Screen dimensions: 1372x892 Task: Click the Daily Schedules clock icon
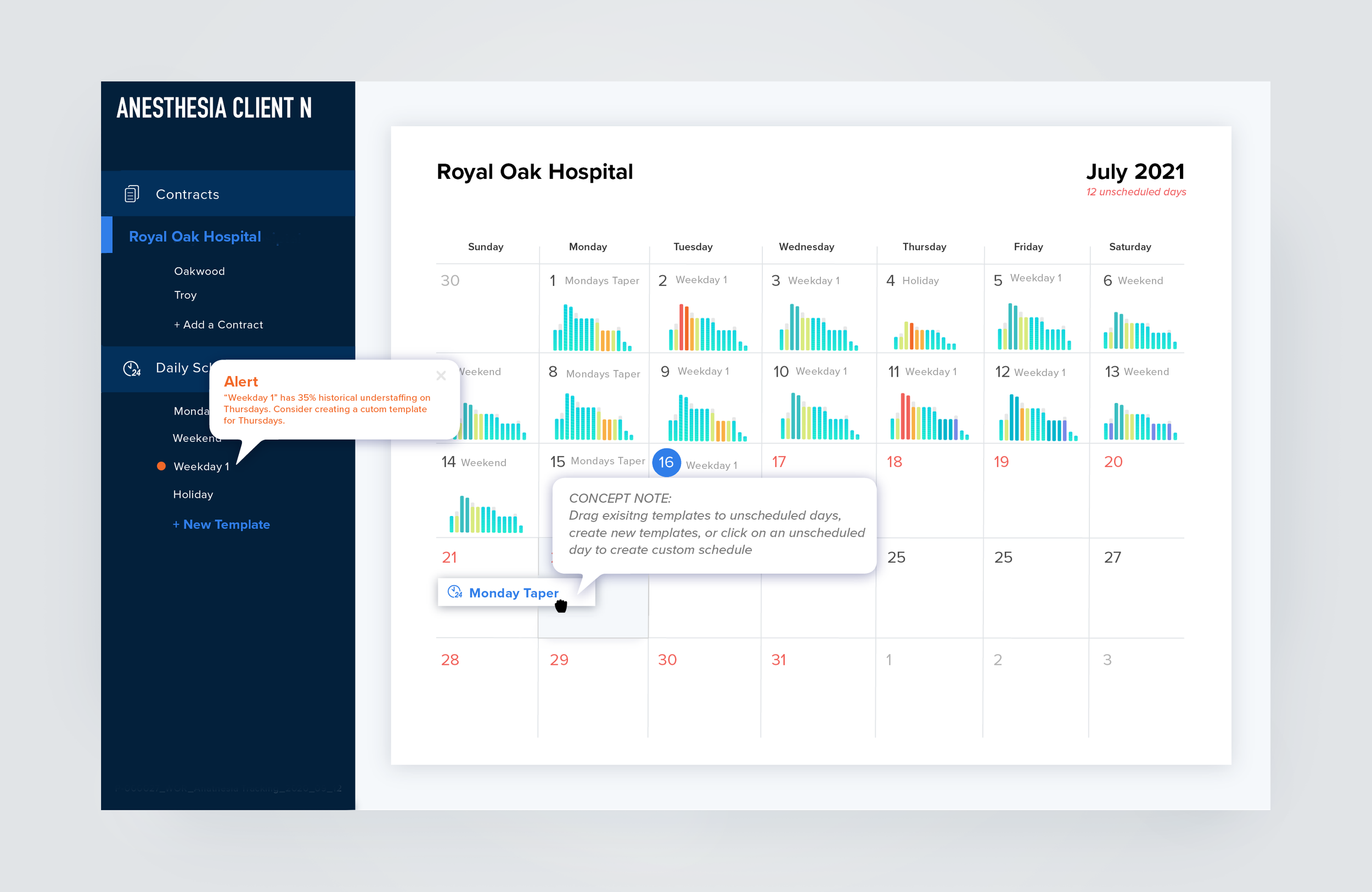pos(132,368)
